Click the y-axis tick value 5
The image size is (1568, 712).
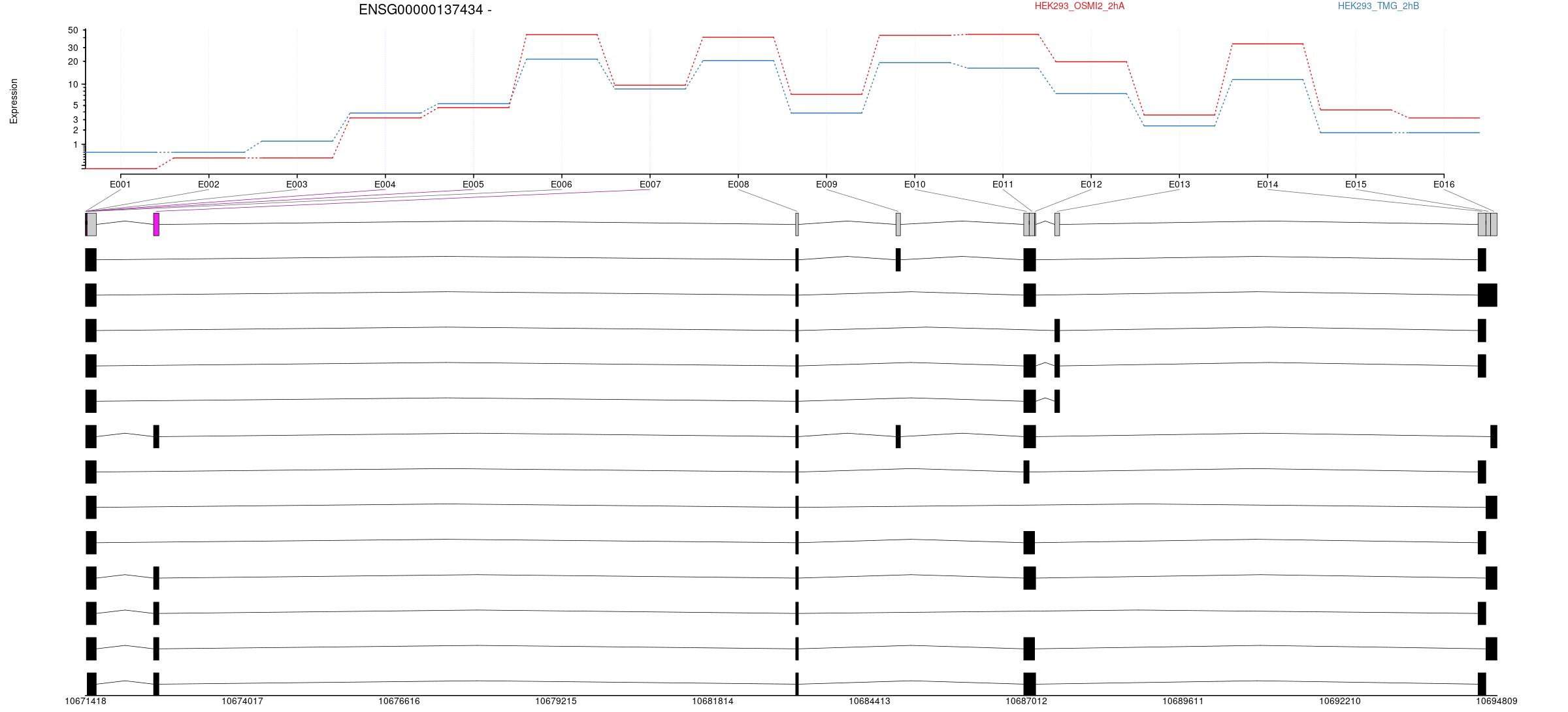coord(75,105)
